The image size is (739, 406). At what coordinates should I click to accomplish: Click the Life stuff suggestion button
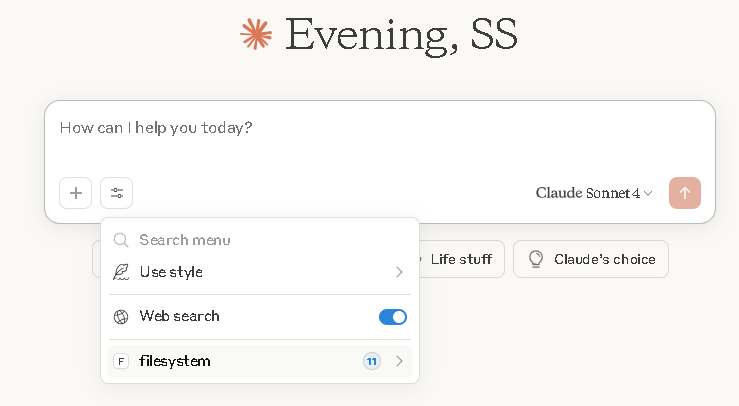coord(460,259)
